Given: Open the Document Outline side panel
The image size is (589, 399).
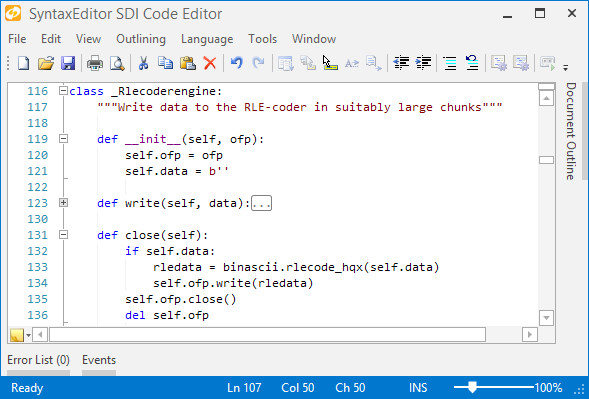Looking at the screenshot, I should [571, 131].
